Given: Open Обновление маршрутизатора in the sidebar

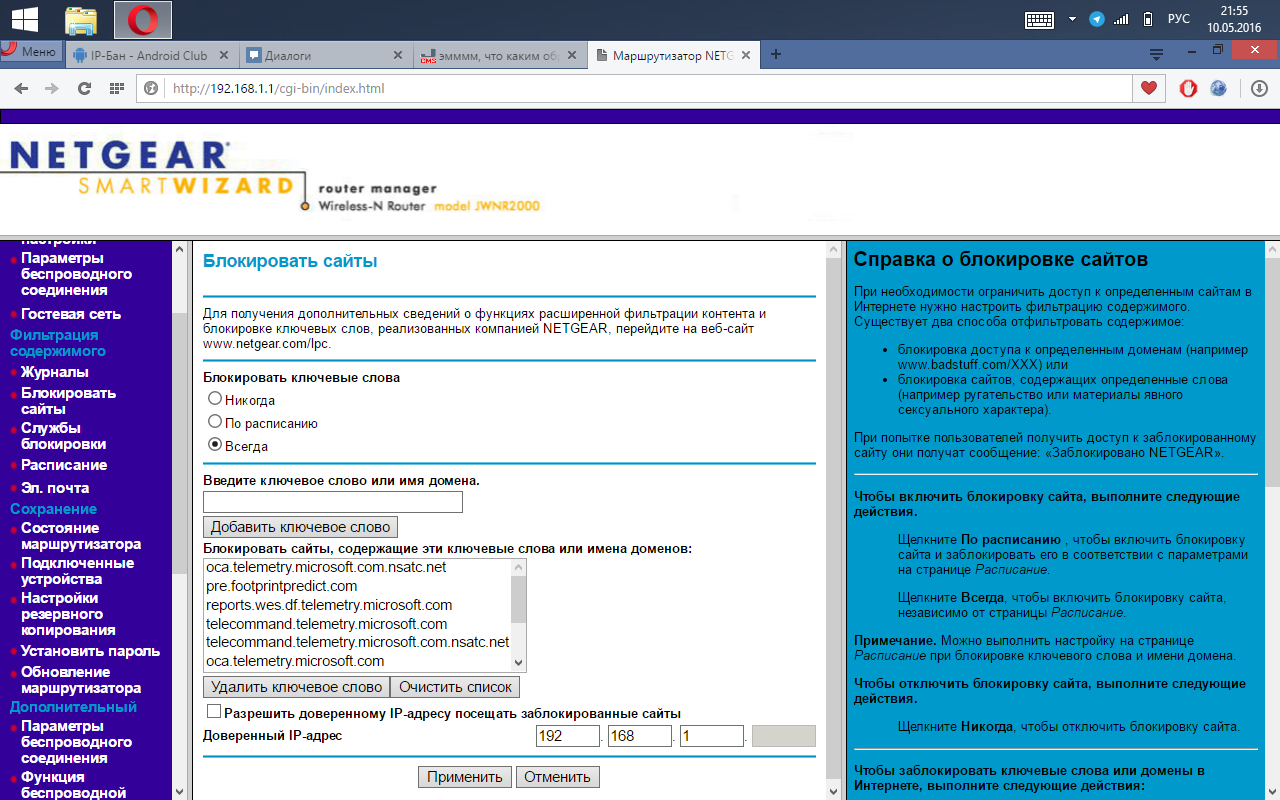Looking at the screenshot, I should 81,680.
